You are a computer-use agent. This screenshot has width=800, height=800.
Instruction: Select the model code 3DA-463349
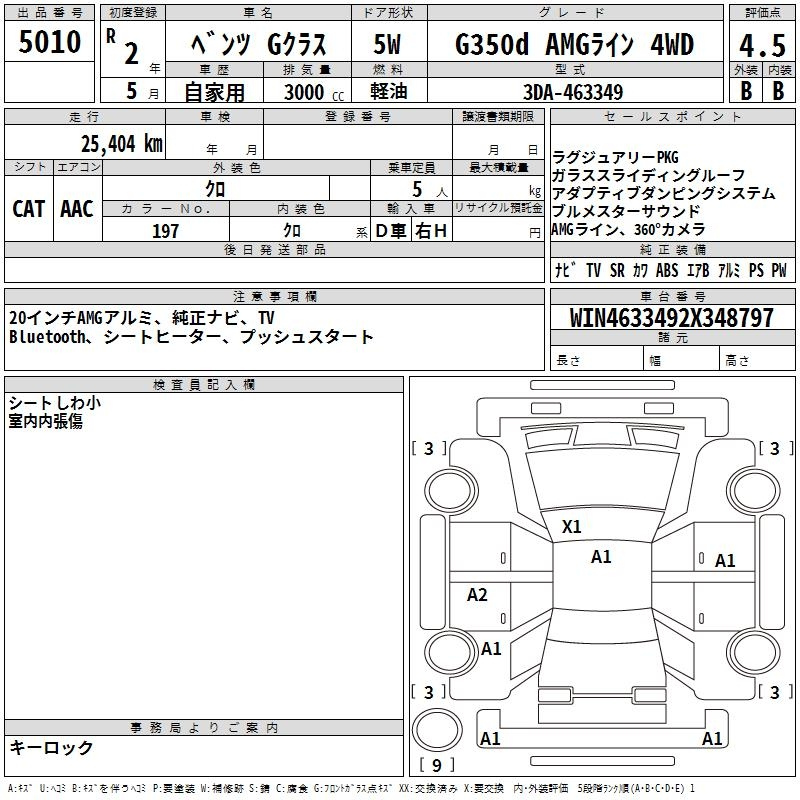click(x=573, y=91)
